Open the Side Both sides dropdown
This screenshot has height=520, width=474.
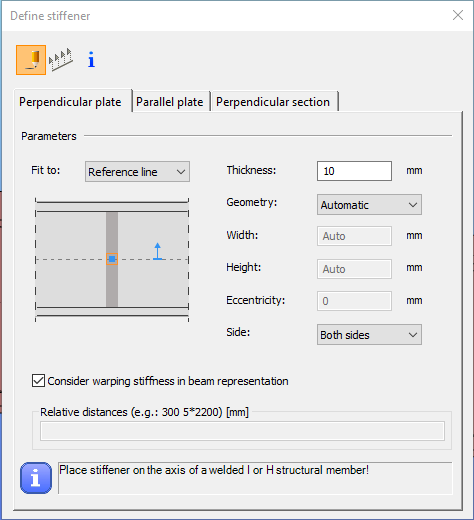pos(369,335)
